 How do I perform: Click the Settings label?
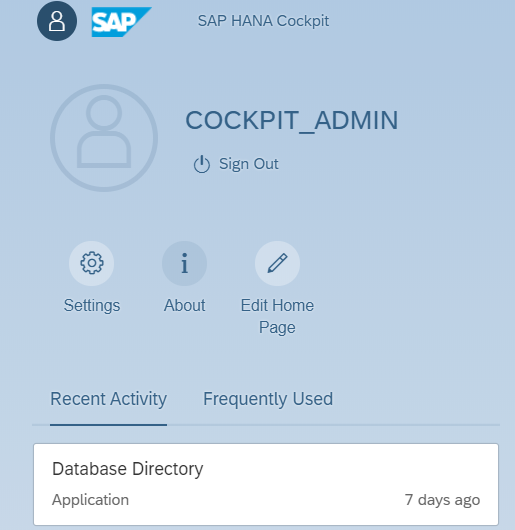click(92, 306)
